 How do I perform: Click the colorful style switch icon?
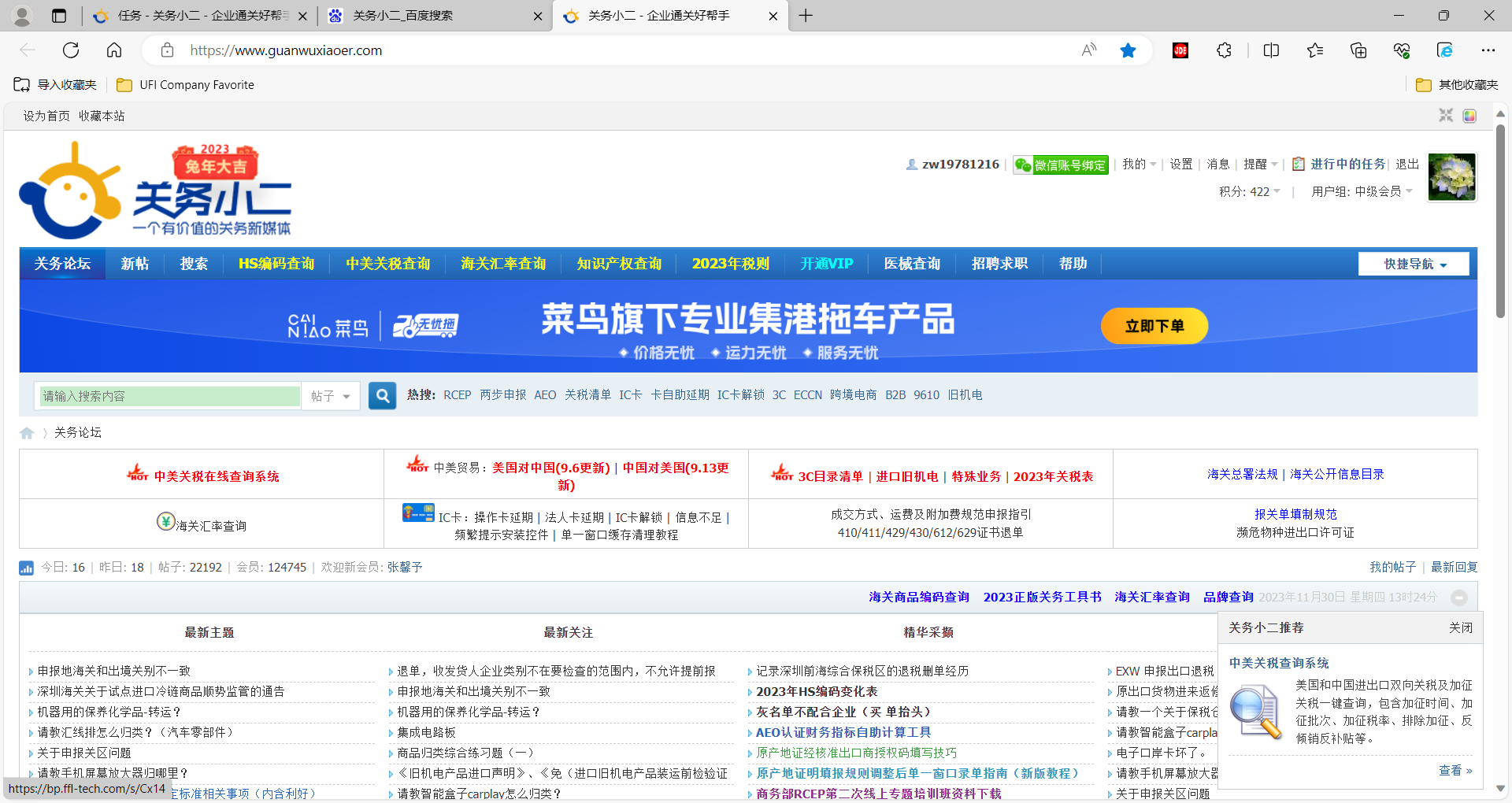[1469, 116]
